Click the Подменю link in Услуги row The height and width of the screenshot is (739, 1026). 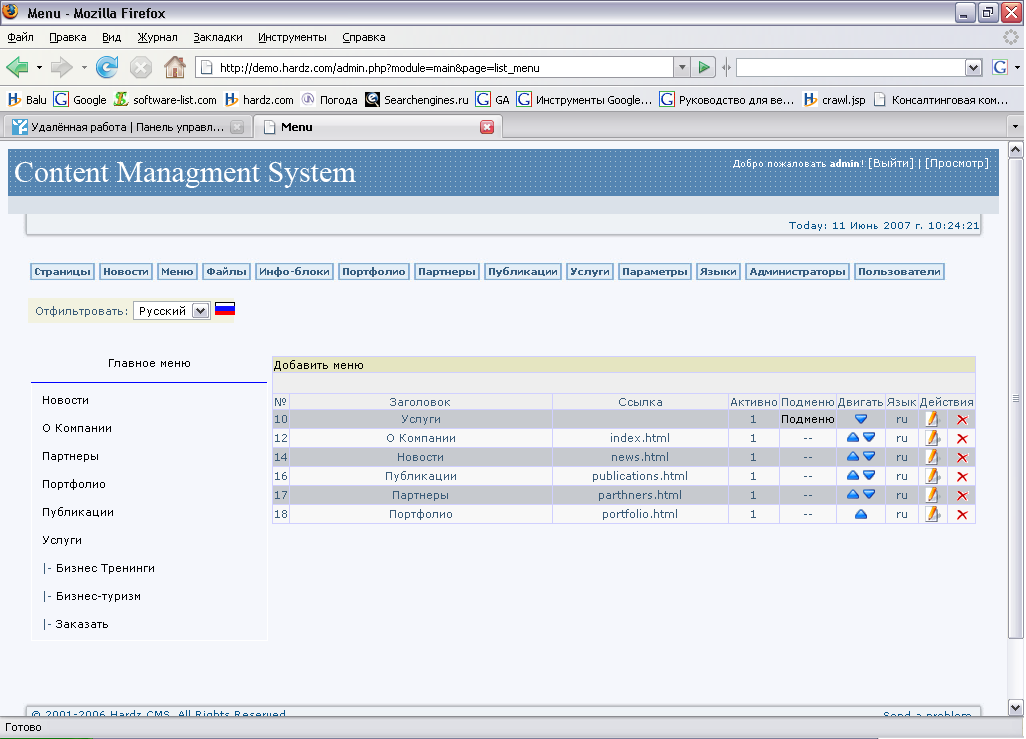pyautogui.click(x=807, y=419)
